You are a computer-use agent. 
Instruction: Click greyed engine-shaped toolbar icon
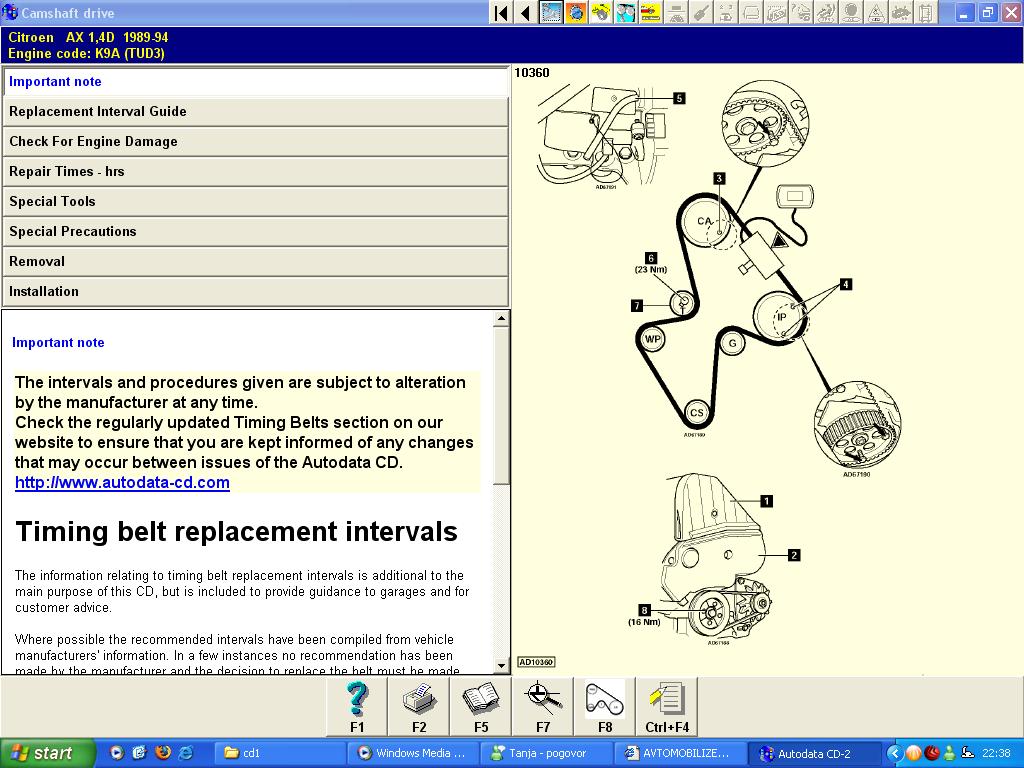coord(901,12)
